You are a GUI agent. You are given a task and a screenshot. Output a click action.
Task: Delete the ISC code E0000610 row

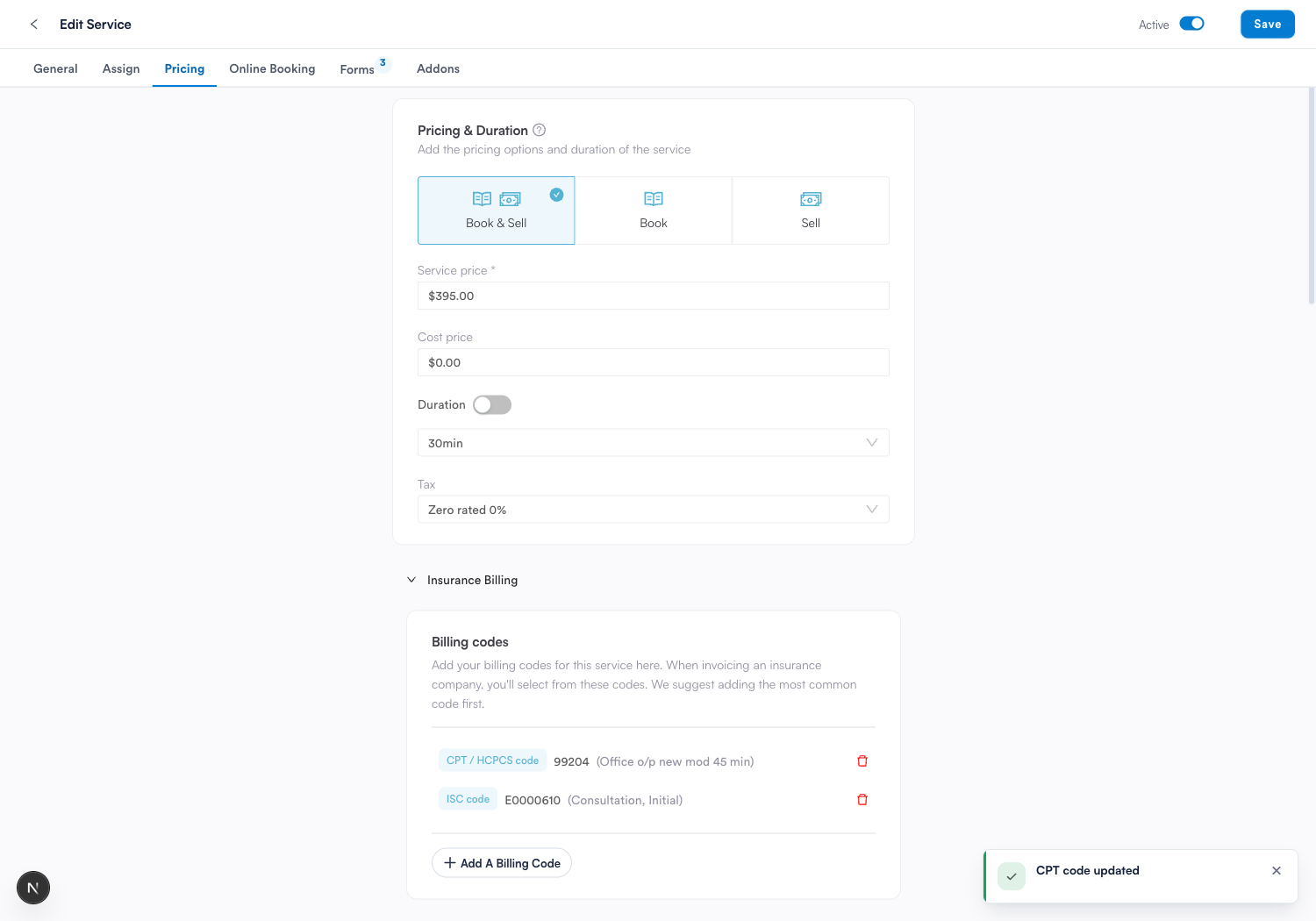(x=862, y=799)
